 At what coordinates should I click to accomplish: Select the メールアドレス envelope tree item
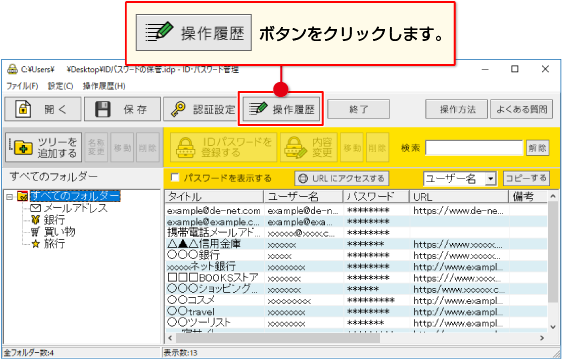pyautogui.click(x=69, y=208)
